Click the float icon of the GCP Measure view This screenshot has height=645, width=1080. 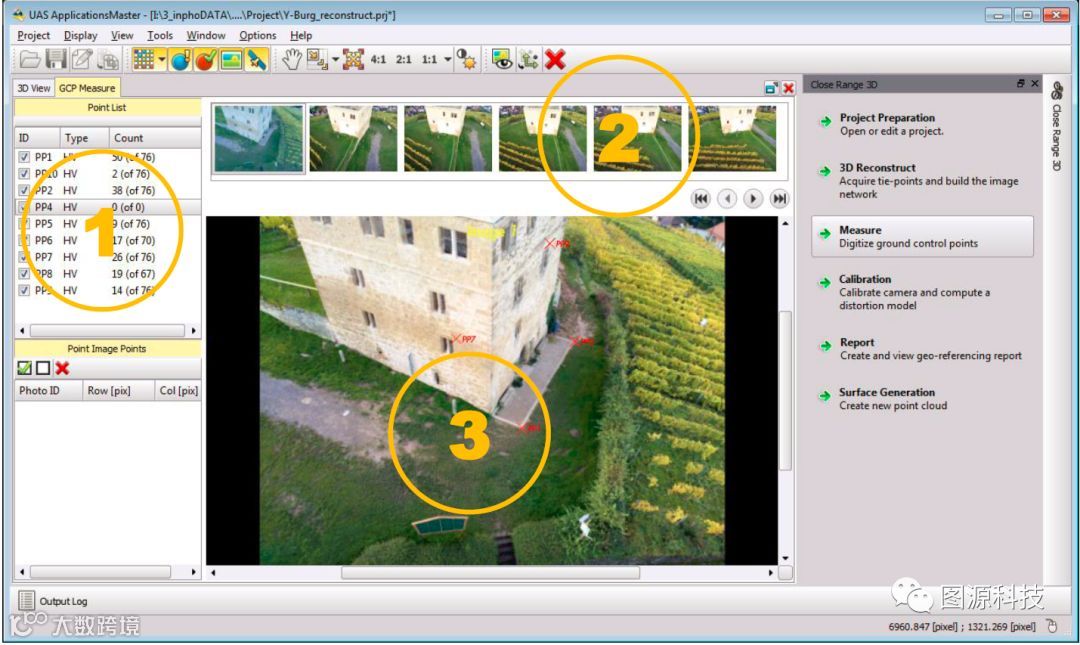click(x=771, y=88)
